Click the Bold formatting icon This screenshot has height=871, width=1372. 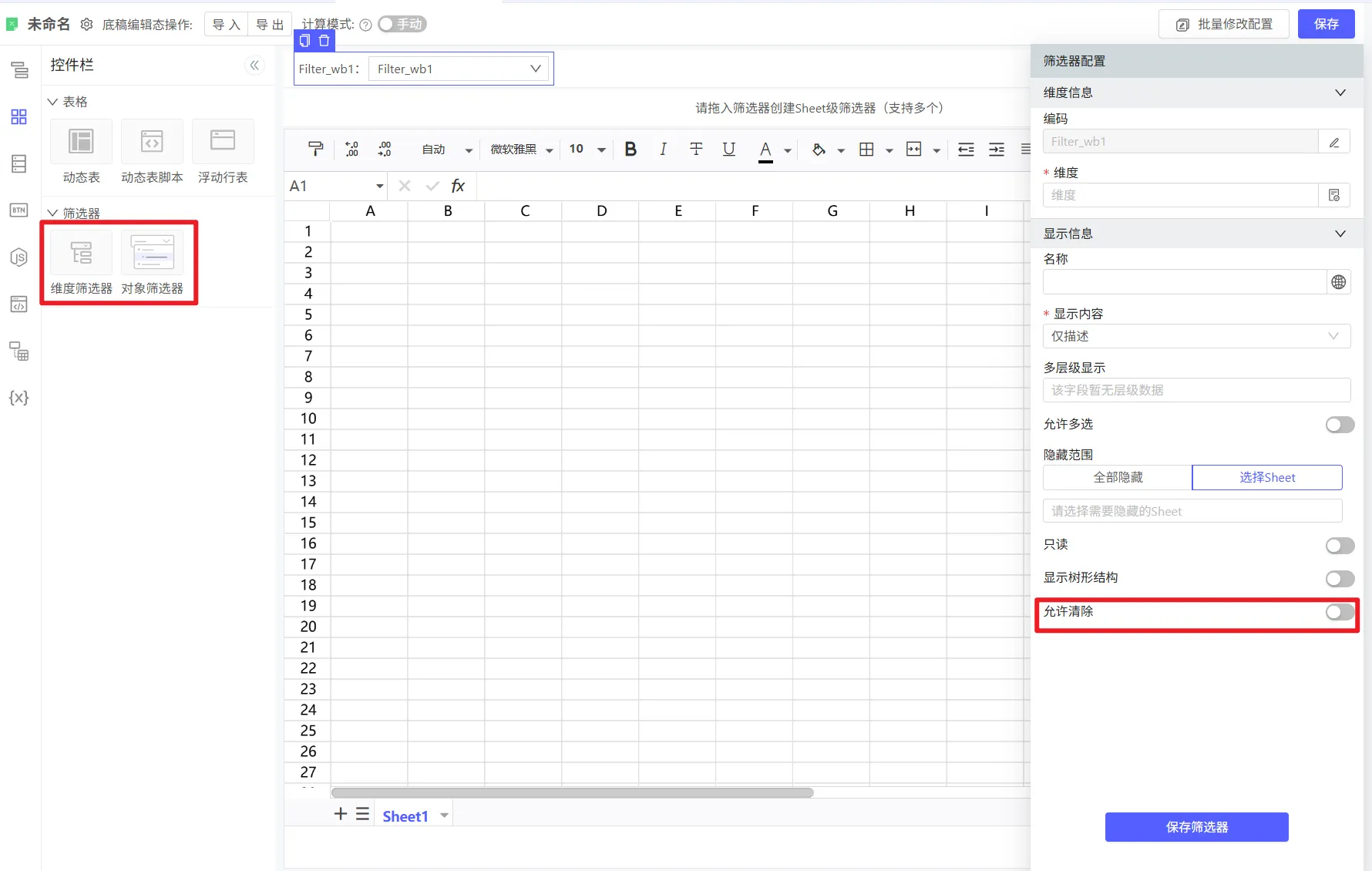[631, 150]
